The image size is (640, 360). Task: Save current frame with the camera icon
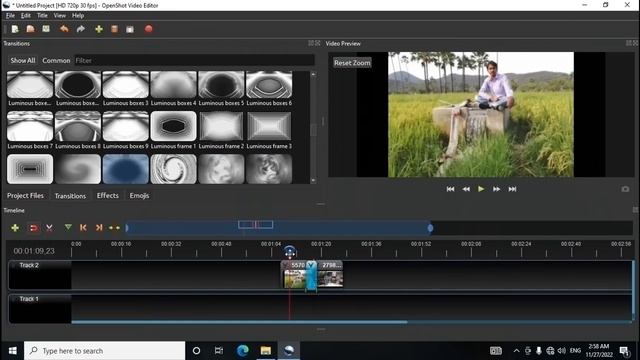pyautogui.click(x=625, y=189)
